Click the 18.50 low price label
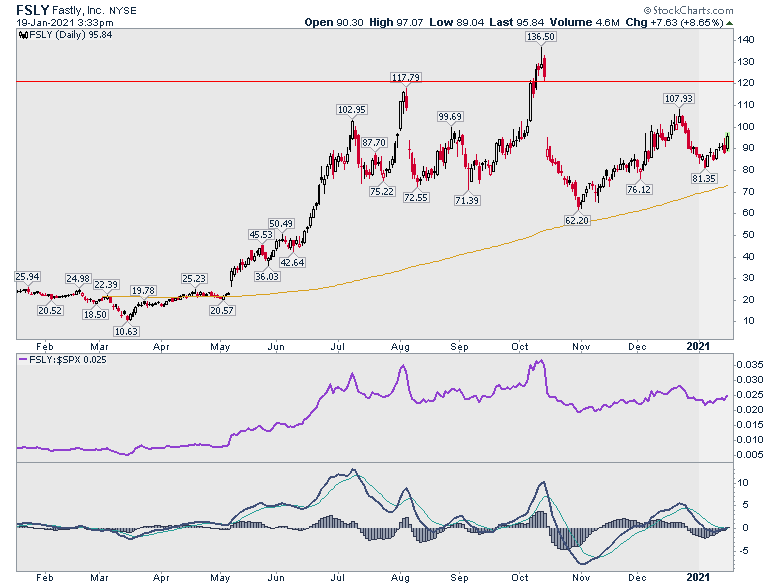 click(x=95, y=314)
